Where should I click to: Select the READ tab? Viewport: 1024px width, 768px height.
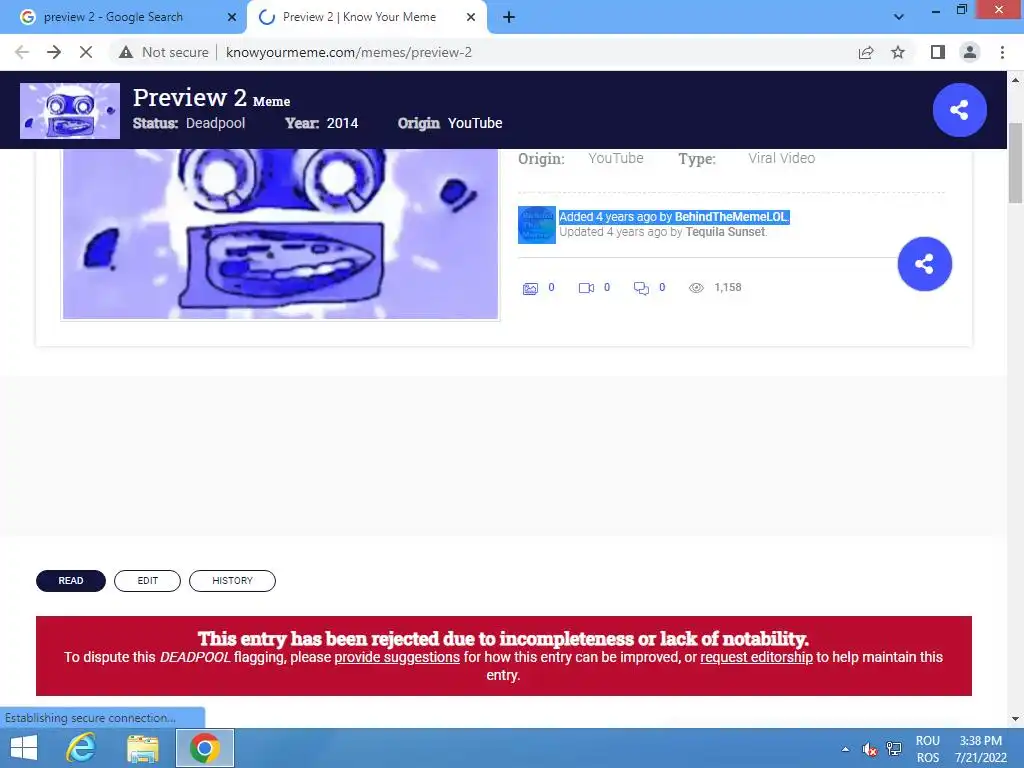[x=71, y=581]
